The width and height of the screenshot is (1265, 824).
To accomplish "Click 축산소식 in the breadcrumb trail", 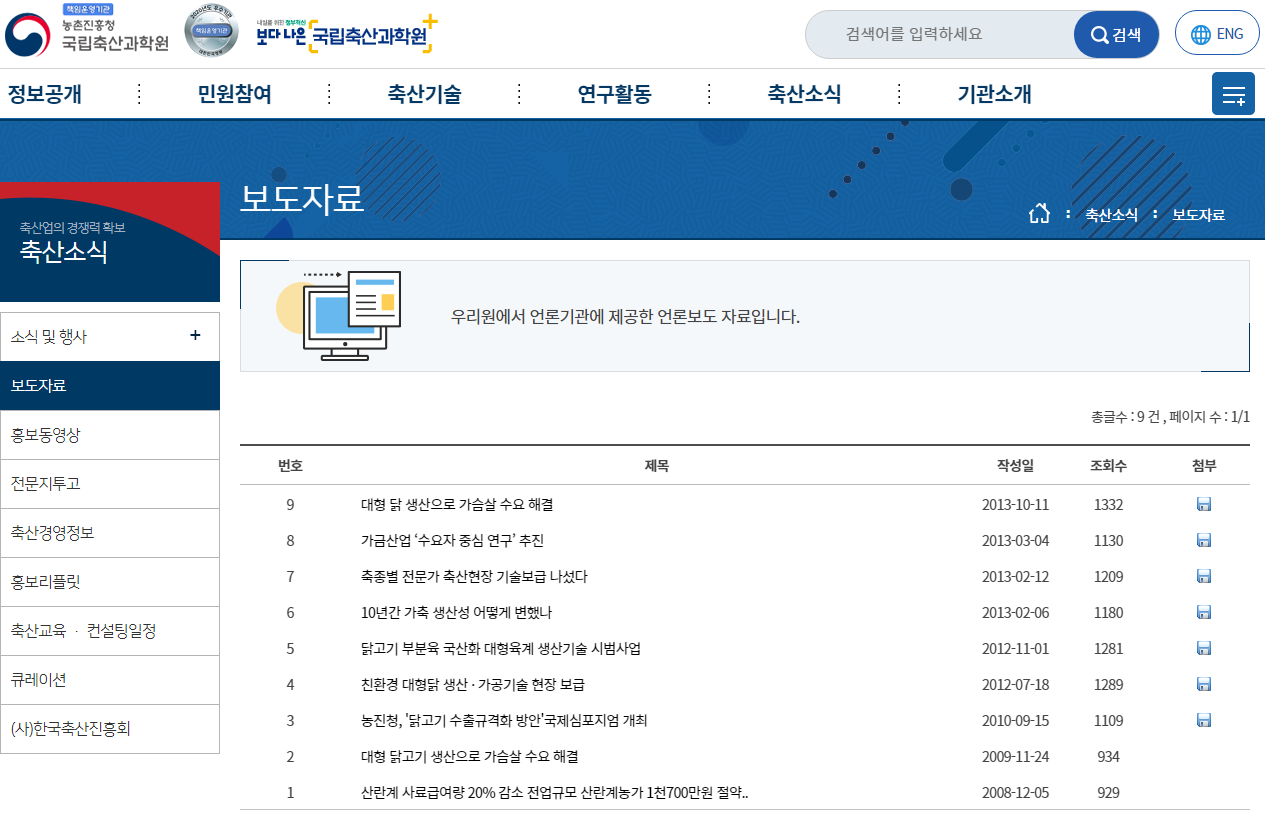I will pyautogui.click(x=1110, y=213).
